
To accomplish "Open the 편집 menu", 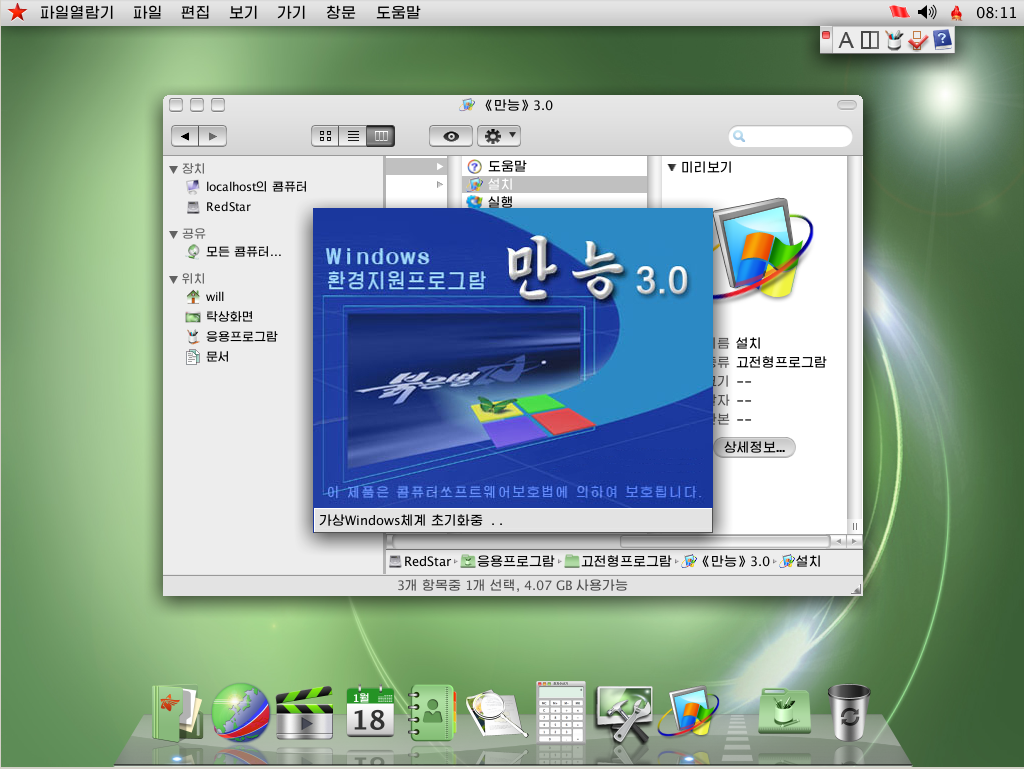I will click(194, 13).
